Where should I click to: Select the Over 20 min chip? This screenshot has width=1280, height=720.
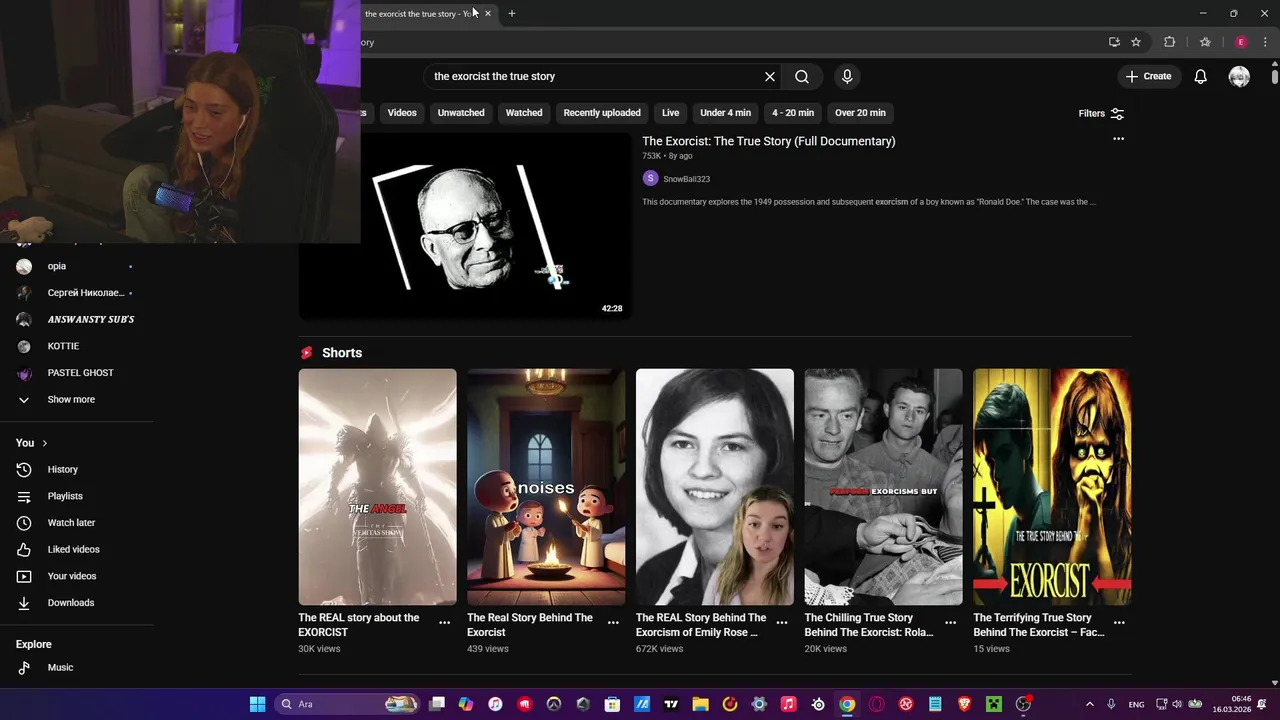860,113
